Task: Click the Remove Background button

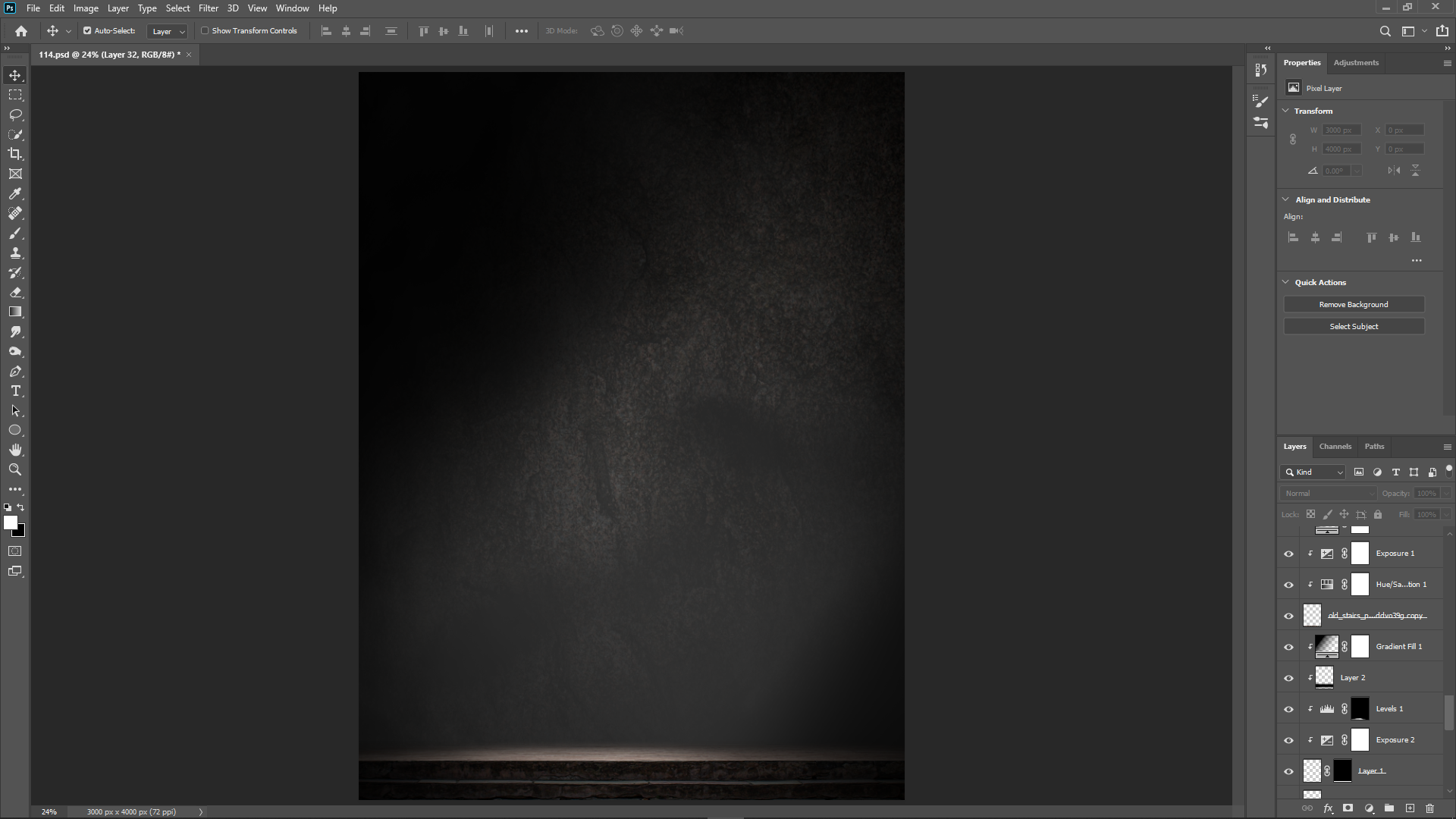Action: [x=1354, y=304]
